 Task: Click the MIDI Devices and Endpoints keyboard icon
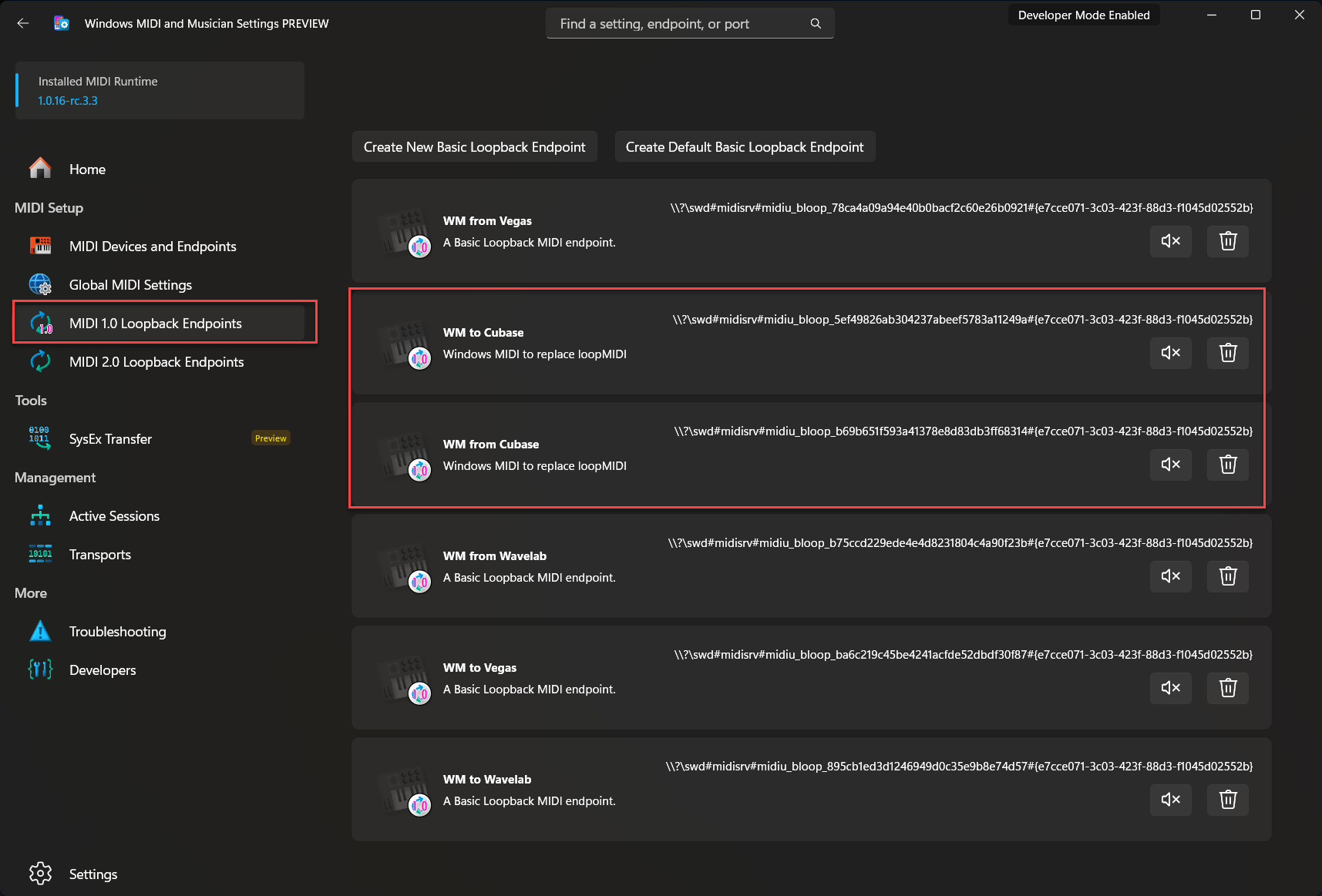click(x=40, y=246)
